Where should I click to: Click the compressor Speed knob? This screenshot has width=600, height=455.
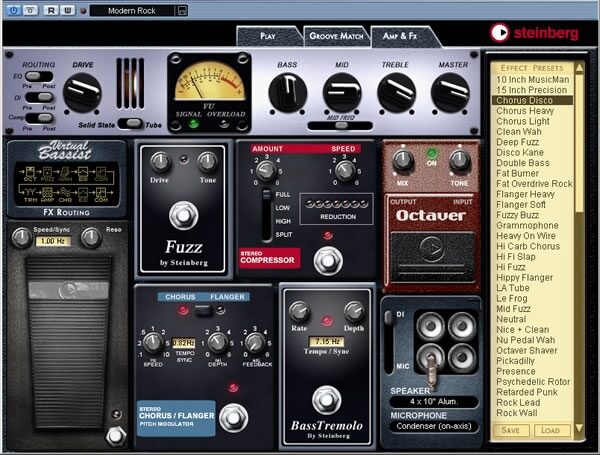tap(345, 171)
